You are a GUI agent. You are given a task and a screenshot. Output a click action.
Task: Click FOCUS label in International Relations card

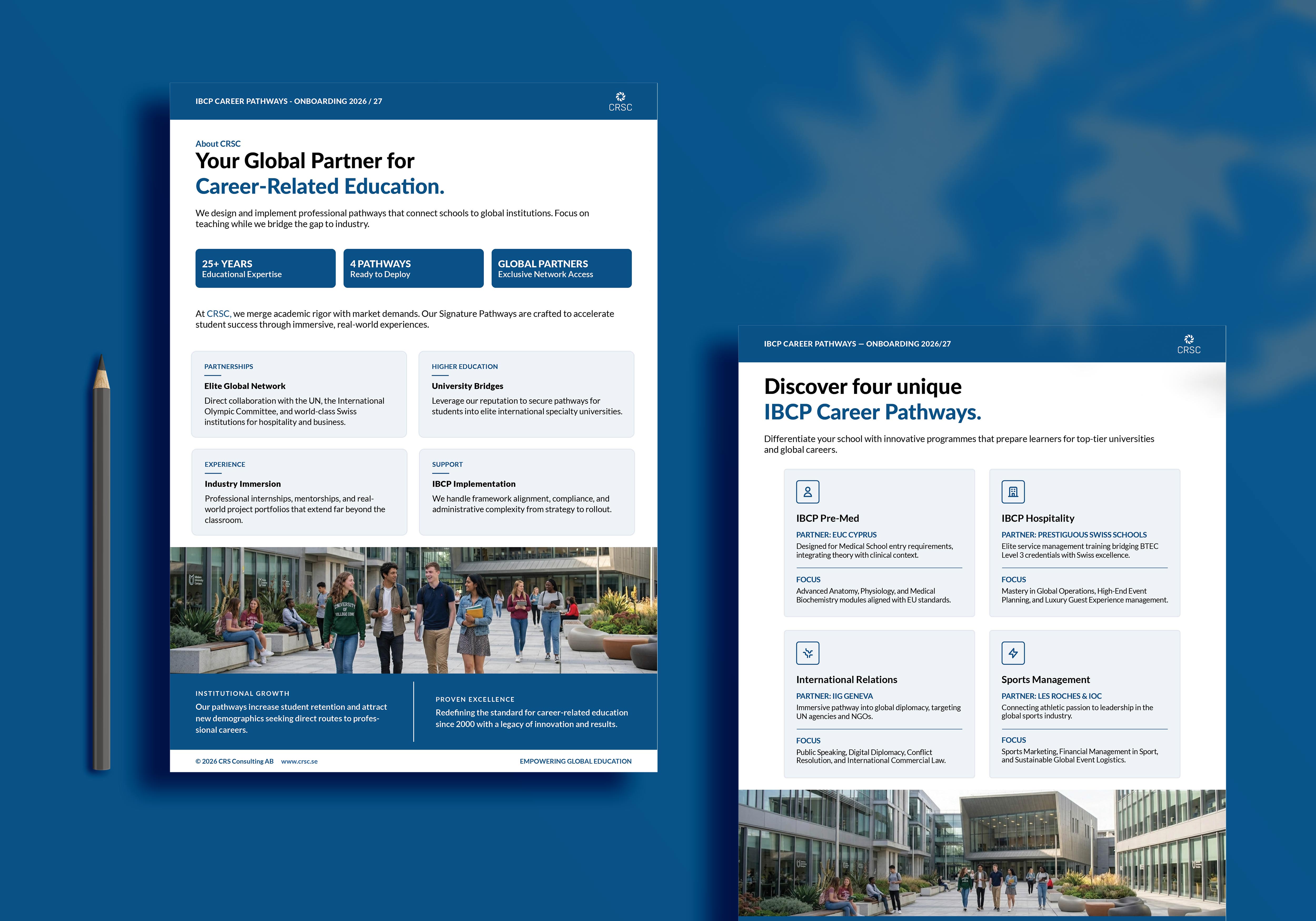click(808, 740)
